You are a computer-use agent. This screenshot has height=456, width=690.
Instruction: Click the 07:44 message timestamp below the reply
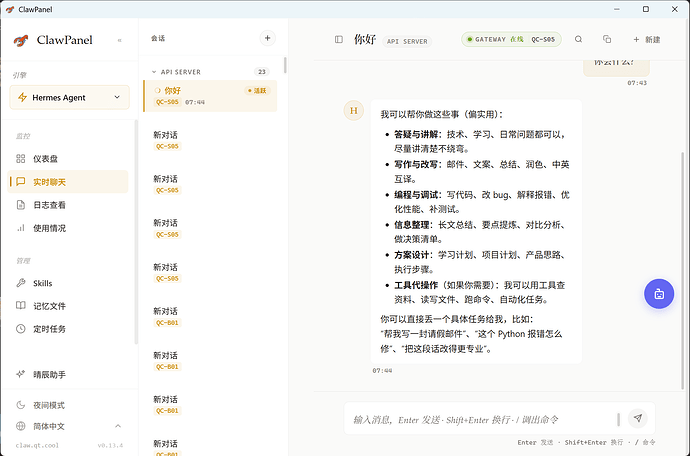point(382,371)
